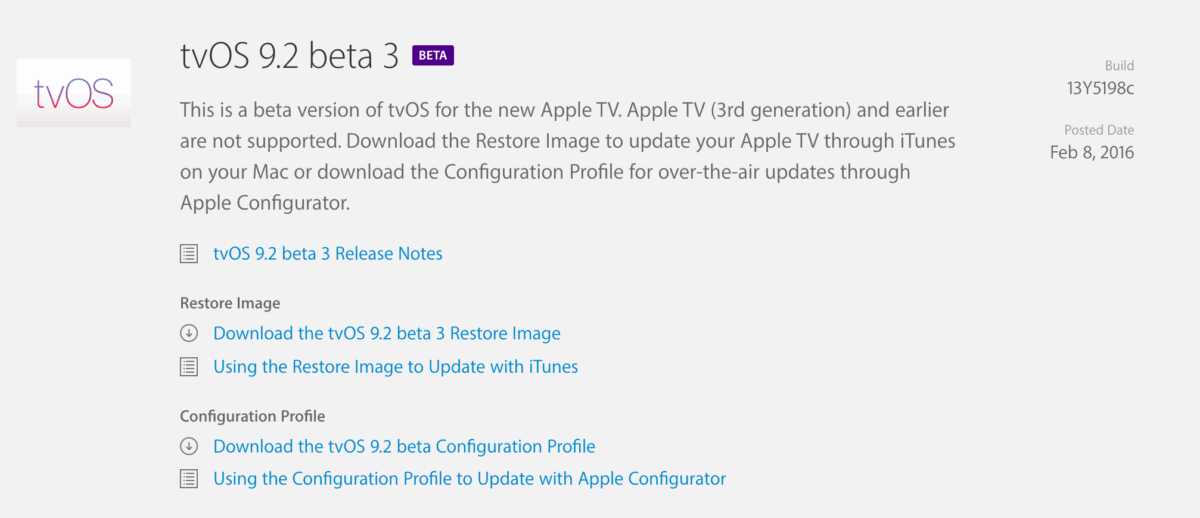
Task: Open the tvOS 9.2 beta 3 Release Notes link
Action: pos(327,254)
